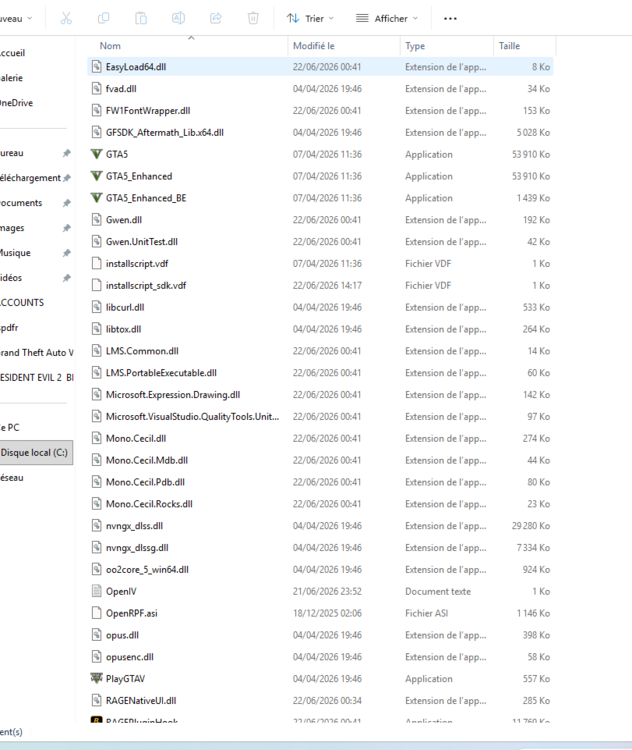632x750 pixels.
Task: Open OneDrive in the navigation pane
Action: pos(16,103)
